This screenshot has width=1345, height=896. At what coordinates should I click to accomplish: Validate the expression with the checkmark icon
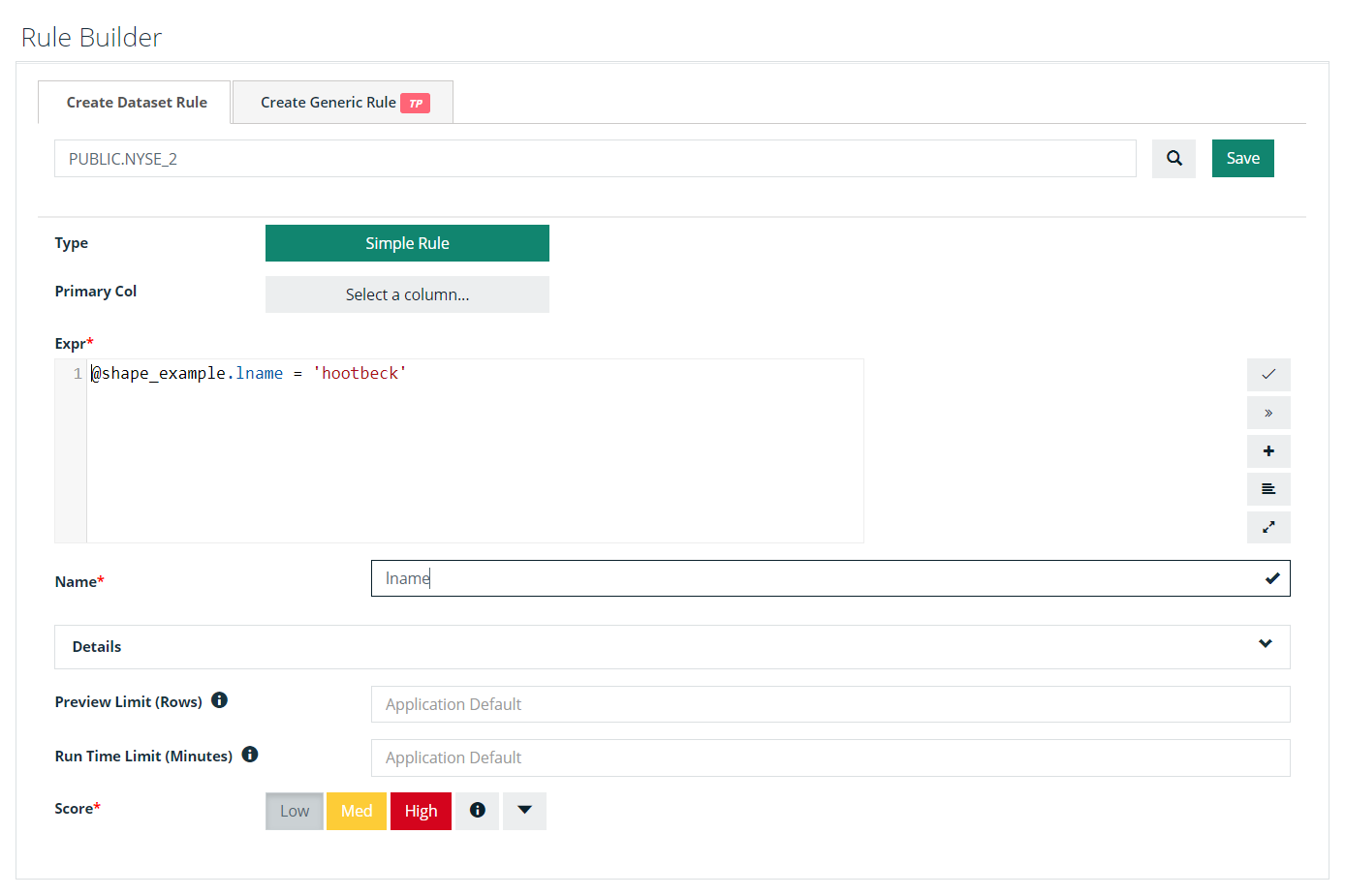click(1268, 375)
